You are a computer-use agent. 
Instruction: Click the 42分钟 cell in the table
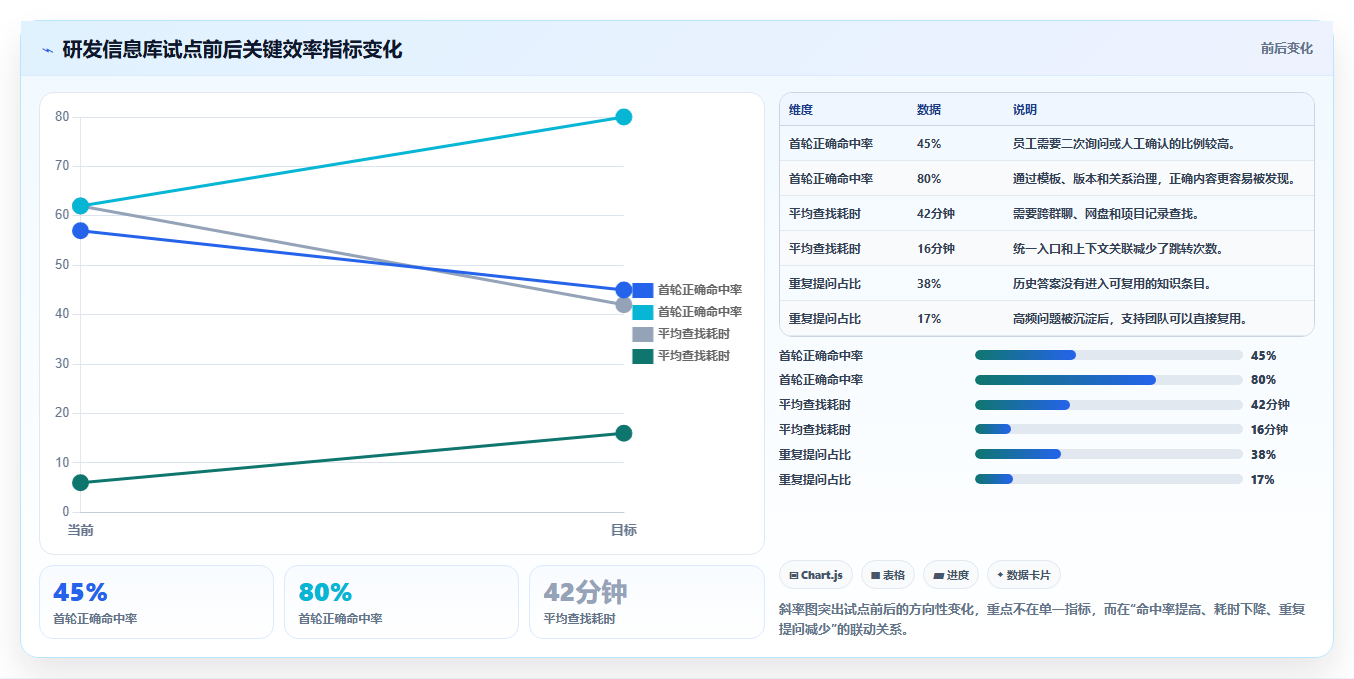point(936,214)
